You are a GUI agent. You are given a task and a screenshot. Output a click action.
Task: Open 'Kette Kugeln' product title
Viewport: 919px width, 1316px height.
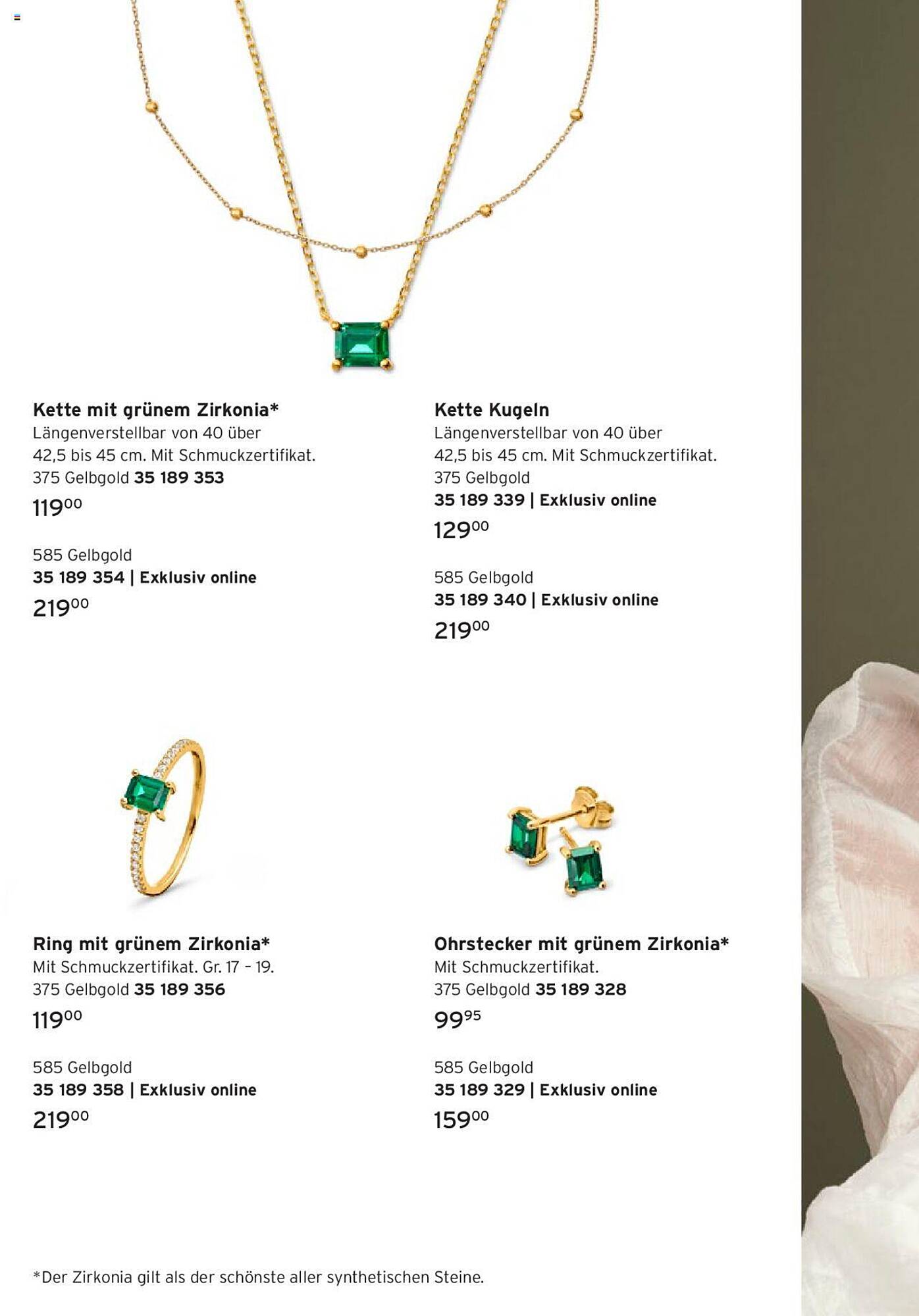click(x=491, y=410)
